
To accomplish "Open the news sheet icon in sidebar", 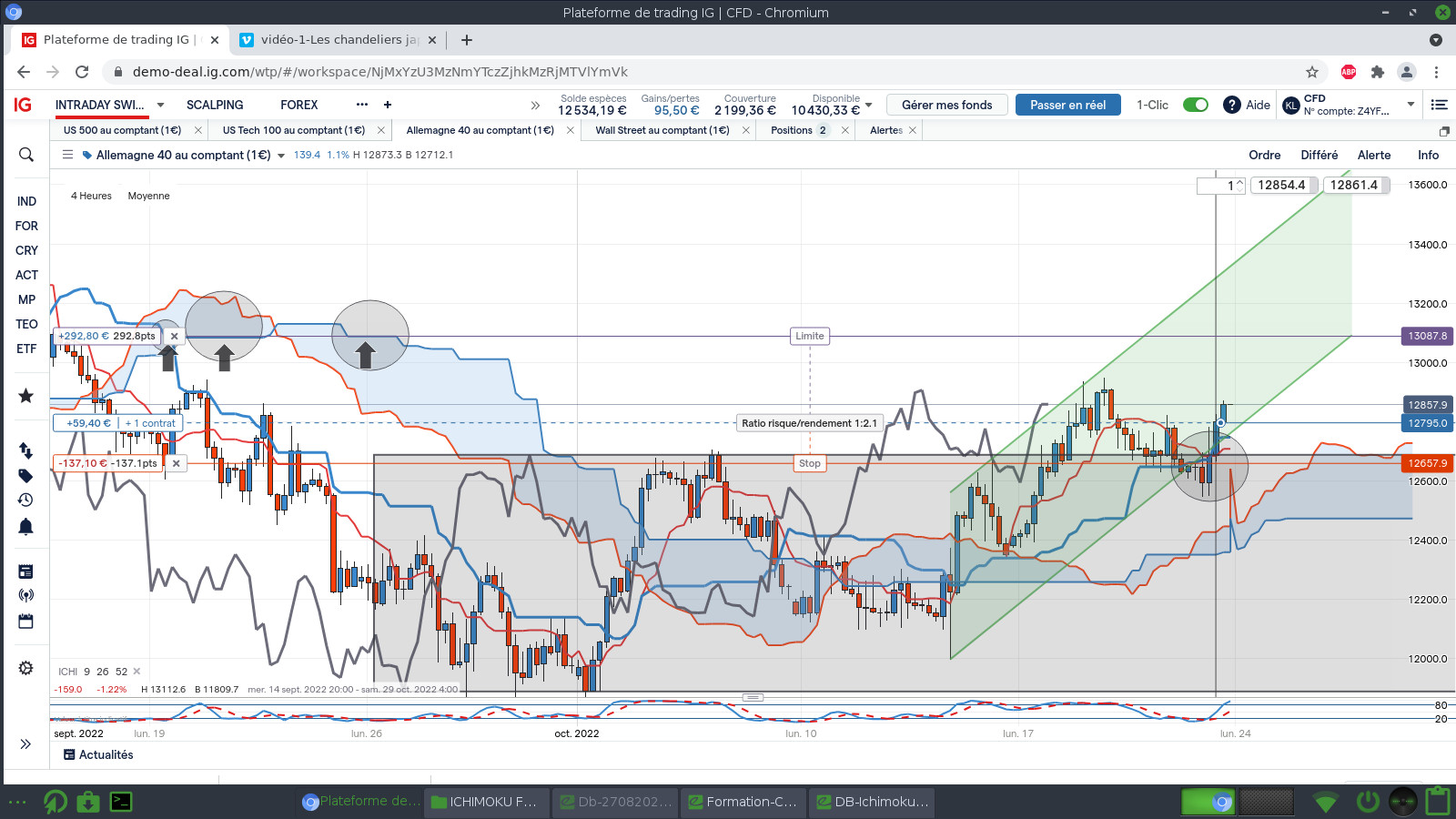I will point(26,571).
